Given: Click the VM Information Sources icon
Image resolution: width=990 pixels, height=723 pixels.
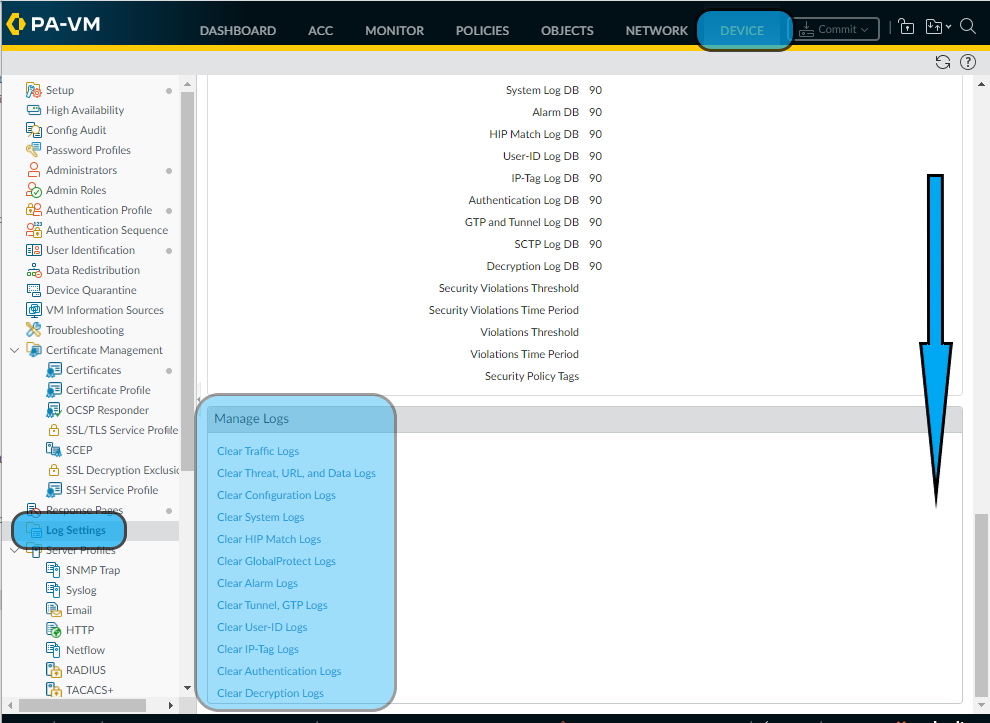Looking at the screenshot, I should pyautogui.click(x=33, y=310).
